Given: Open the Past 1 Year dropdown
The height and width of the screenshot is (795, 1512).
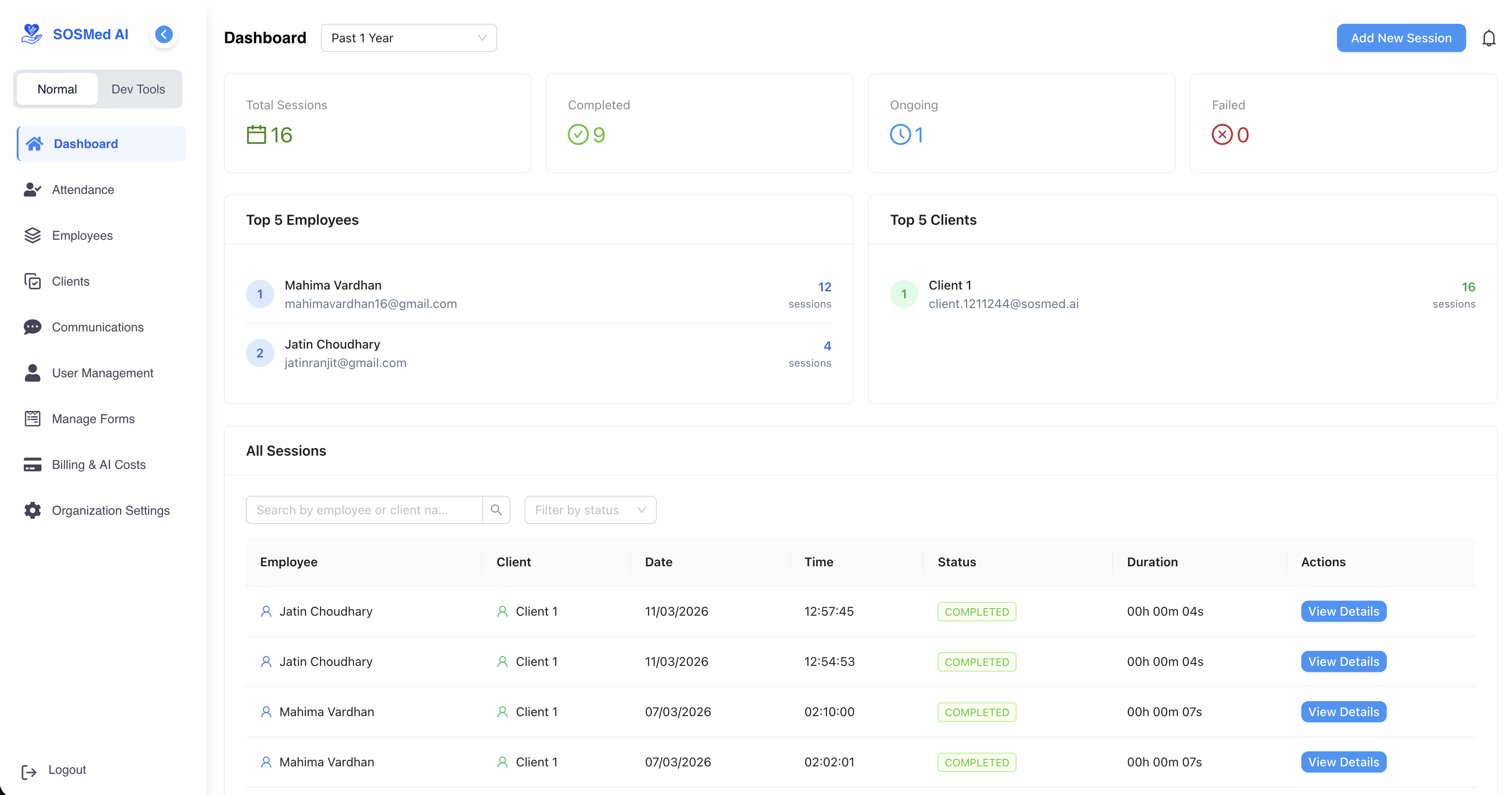Looking at the screenshot, I should pos(409,37).
